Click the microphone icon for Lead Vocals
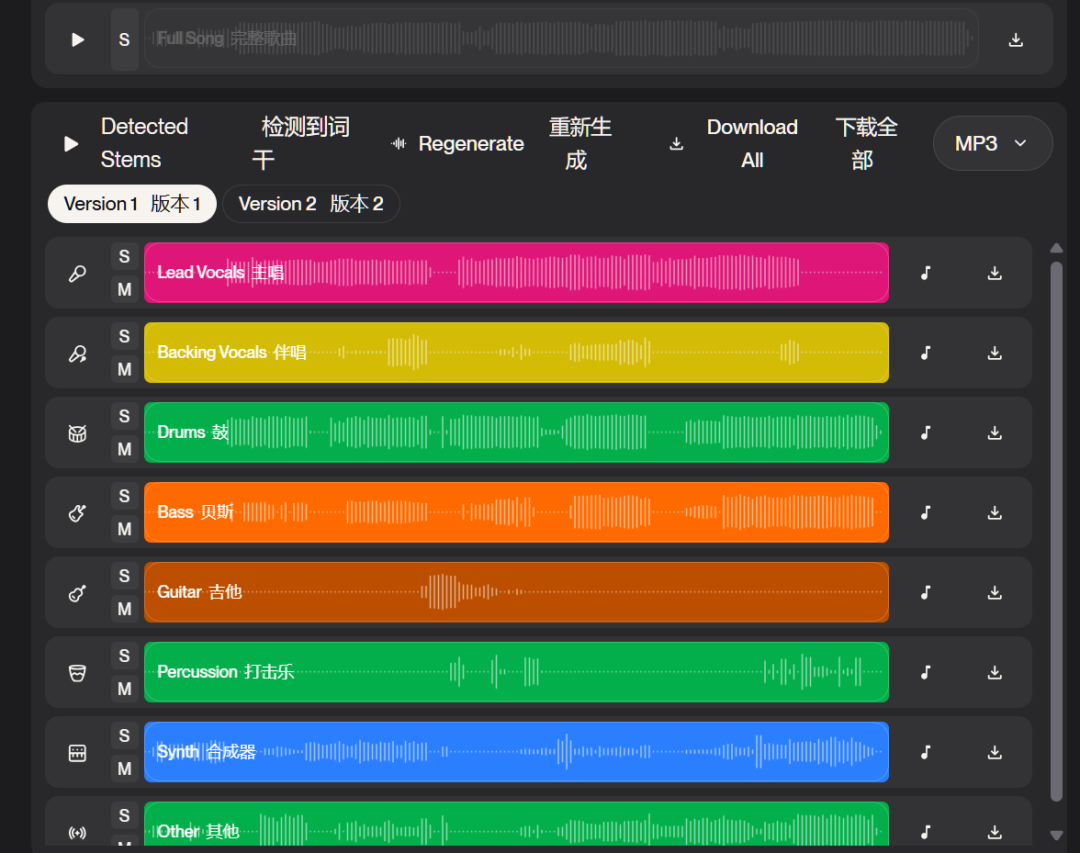1080x853 pixels. pyautogui.click(x=77, y=273)
